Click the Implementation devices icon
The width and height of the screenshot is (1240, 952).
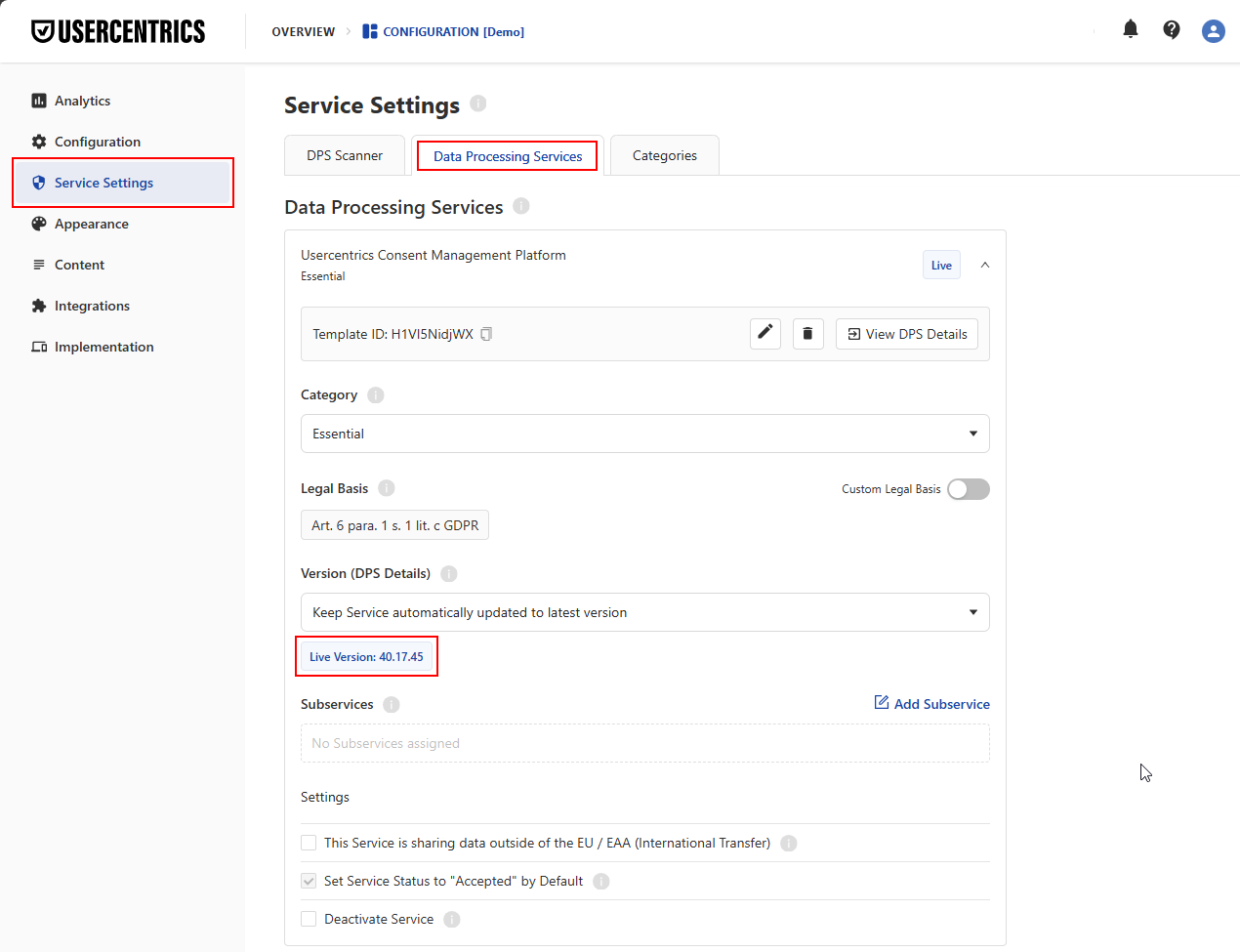coord(39,347)
